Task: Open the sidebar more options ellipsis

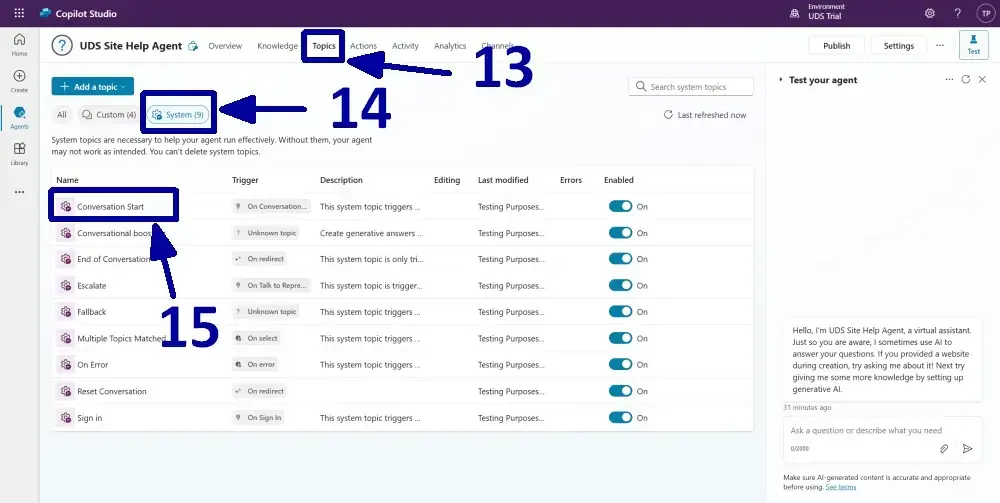Action: pos(20,191)
